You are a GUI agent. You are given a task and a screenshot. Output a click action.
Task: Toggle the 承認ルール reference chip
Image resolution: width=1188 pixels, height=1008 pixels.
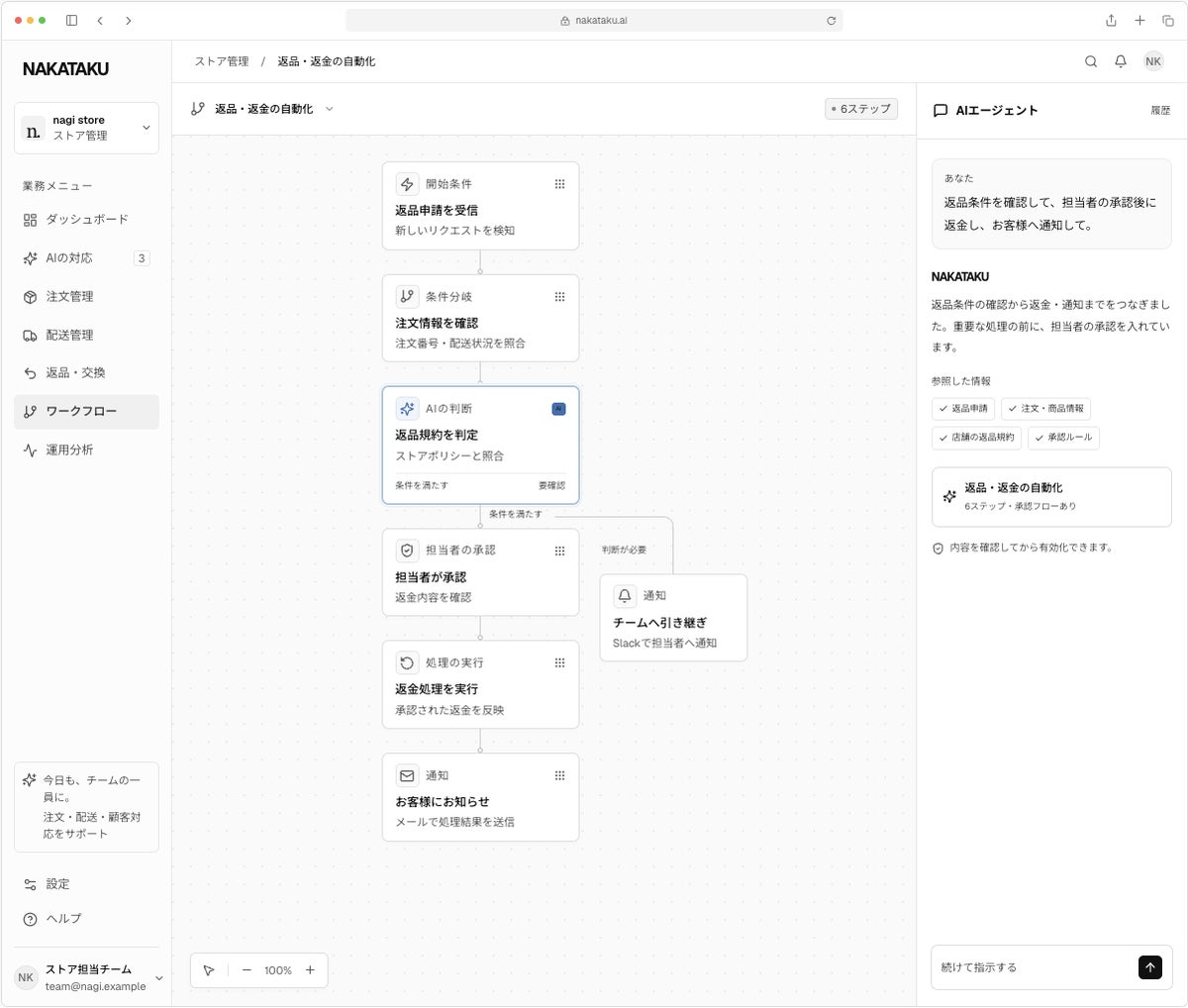(1063, 437)
